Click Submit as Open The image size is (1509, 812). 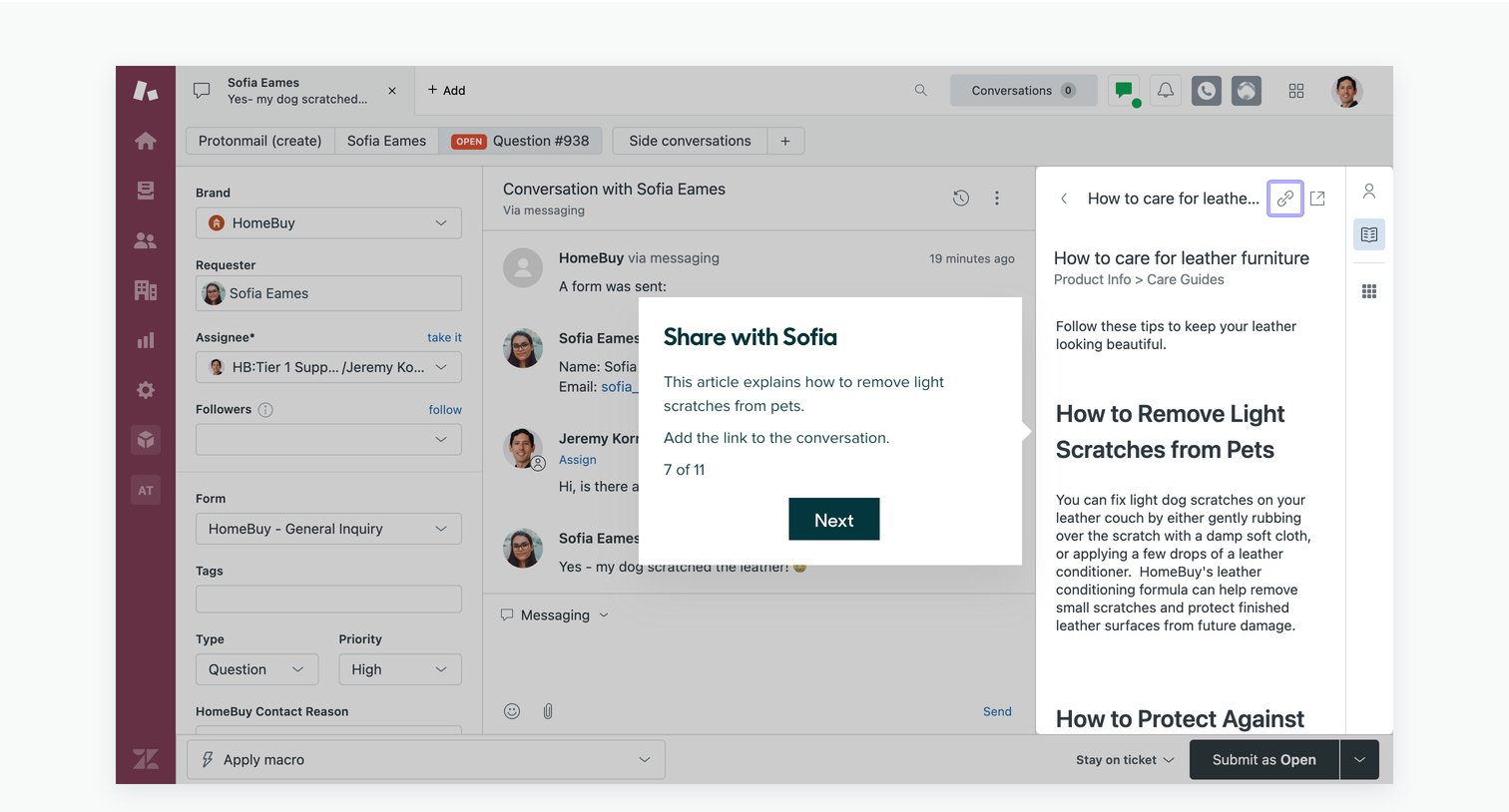pyautogui.click(x=1263, y=760)
